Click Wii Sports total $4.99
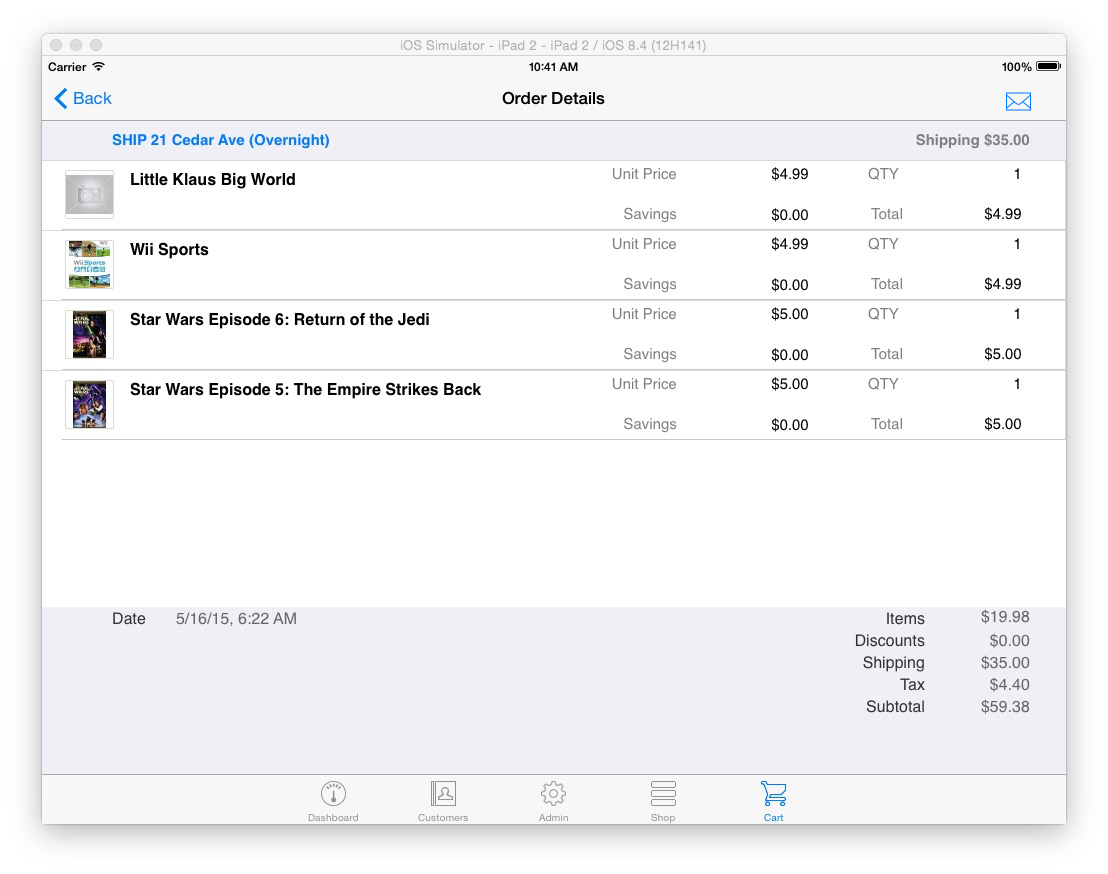1108x874 pixels. point(1002,283)
